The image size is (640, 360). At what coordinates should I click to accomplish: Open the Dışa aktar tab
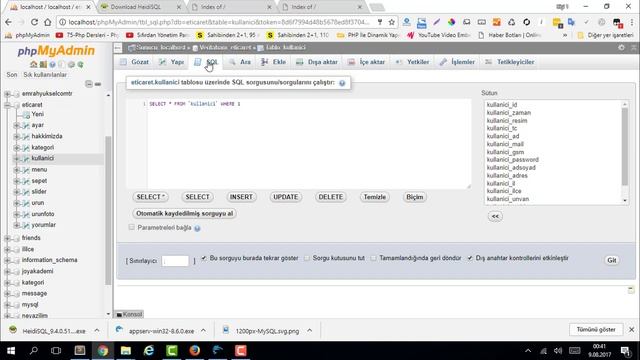317,62
